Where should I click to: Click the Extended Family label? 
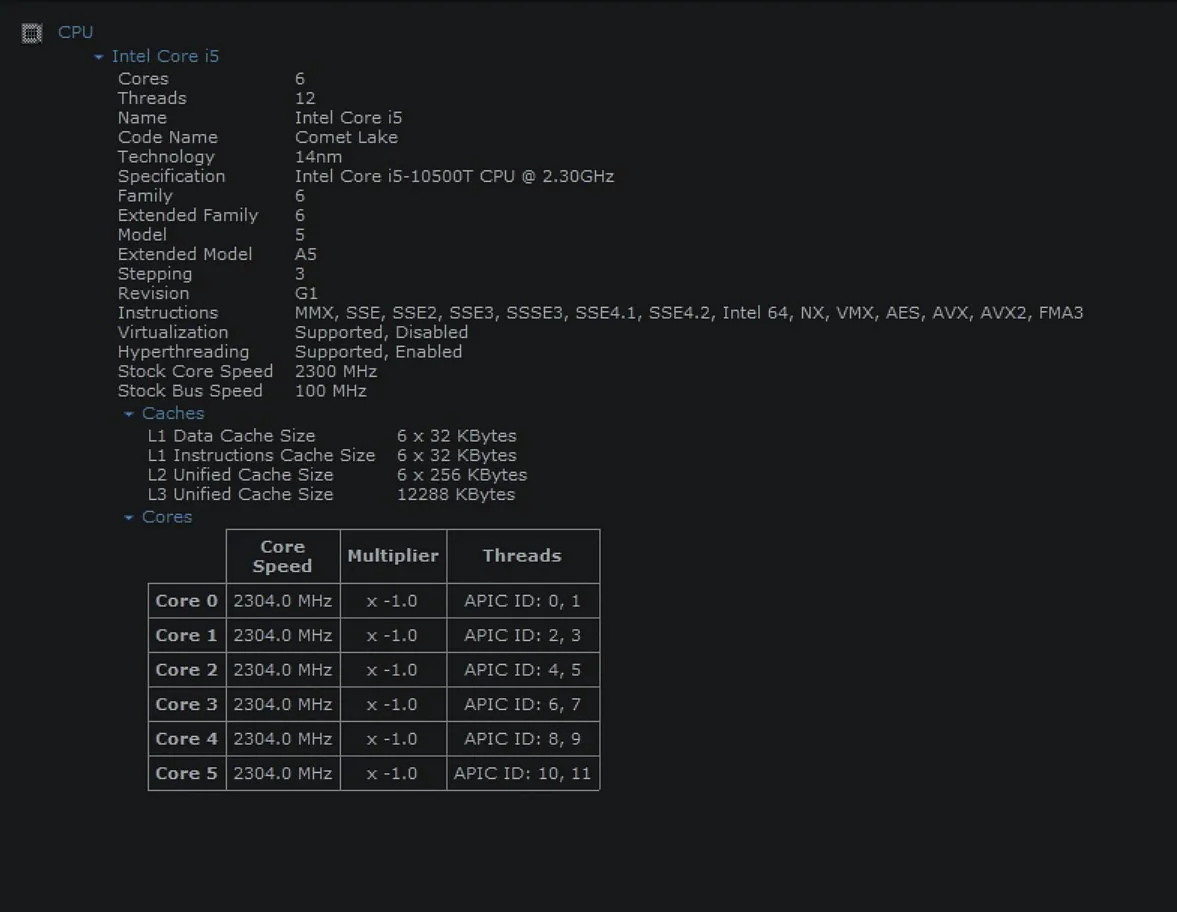point(188,215)
